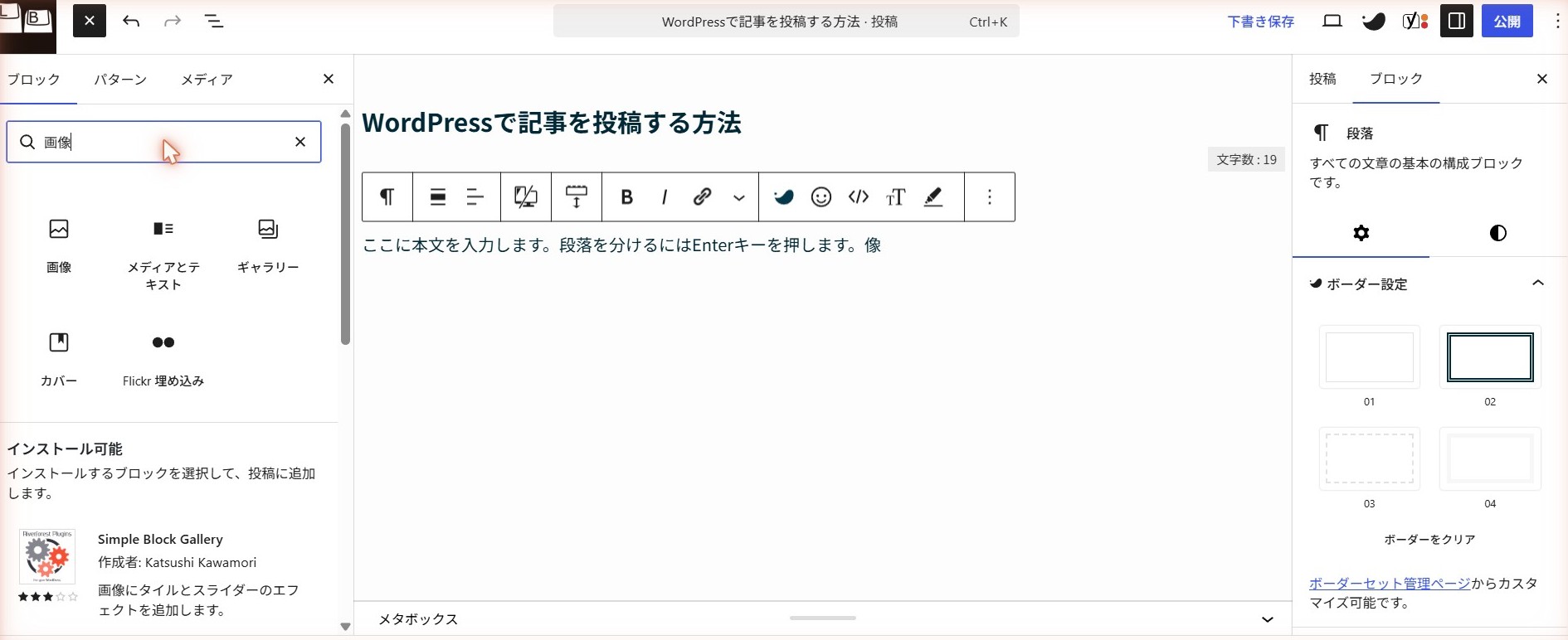Viewport: 1568px width, 640px height.
Task: Select the Simple Block Gallery plugin thumbnail
Action: (47, 556)
